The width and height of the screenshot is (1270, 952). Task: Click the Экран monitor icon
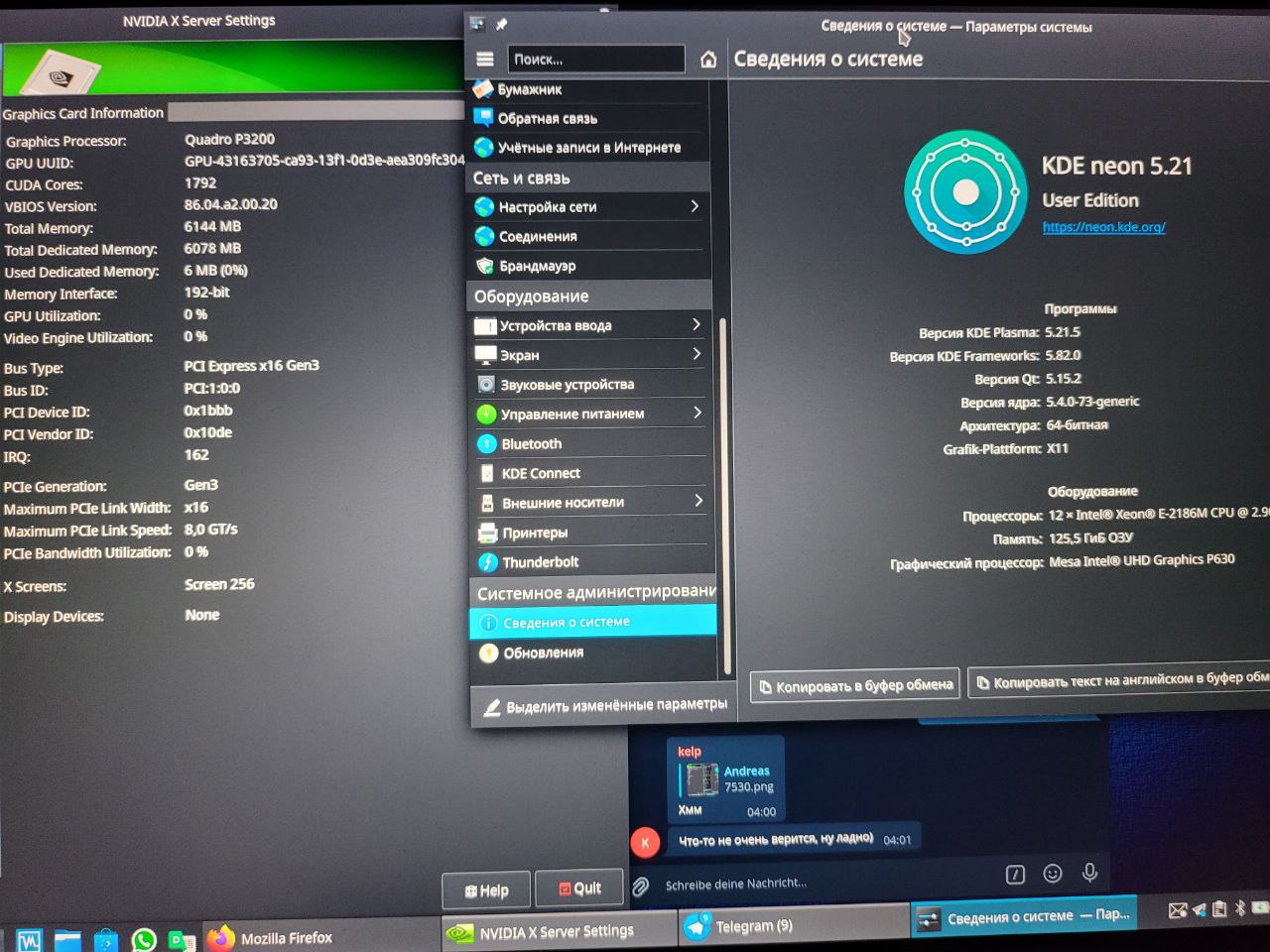pos(485,354)
